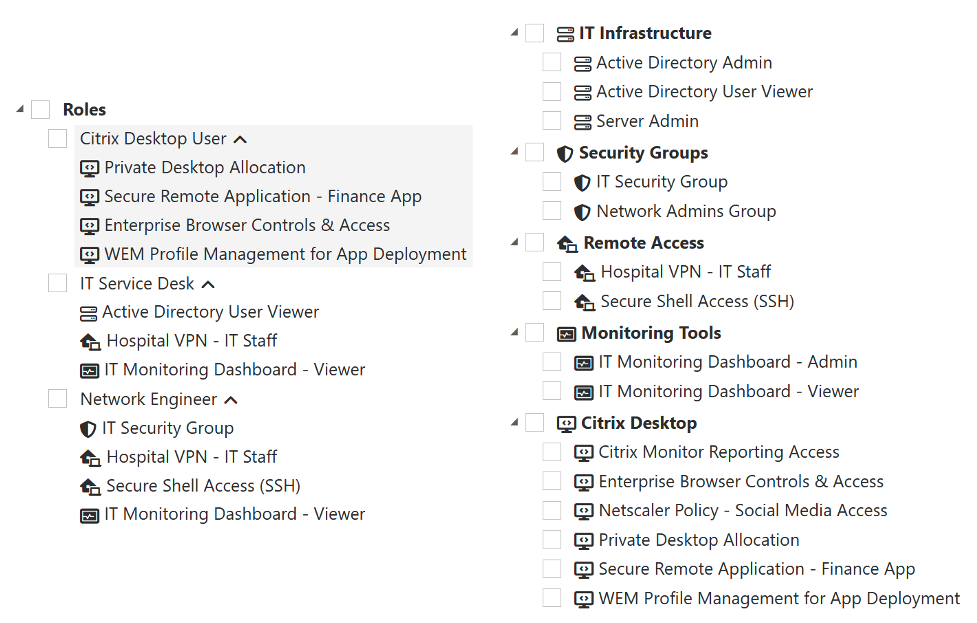
Task: Click the Remote Access group label
Action: (x=643, y=243)
